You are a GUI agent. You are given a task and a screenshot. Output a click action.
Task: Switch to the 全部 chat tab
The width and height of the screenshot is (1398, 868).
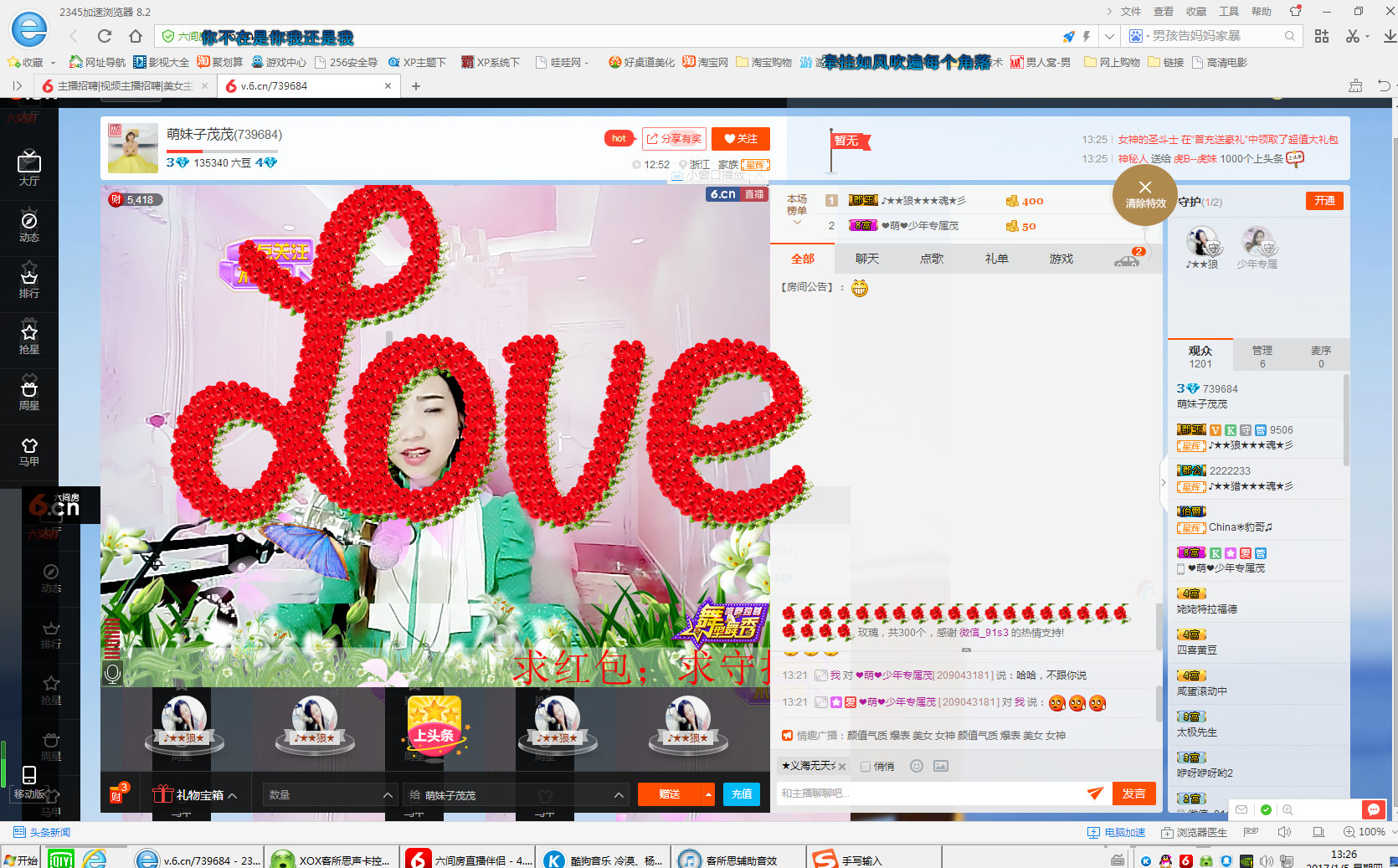tap(803, 259)
